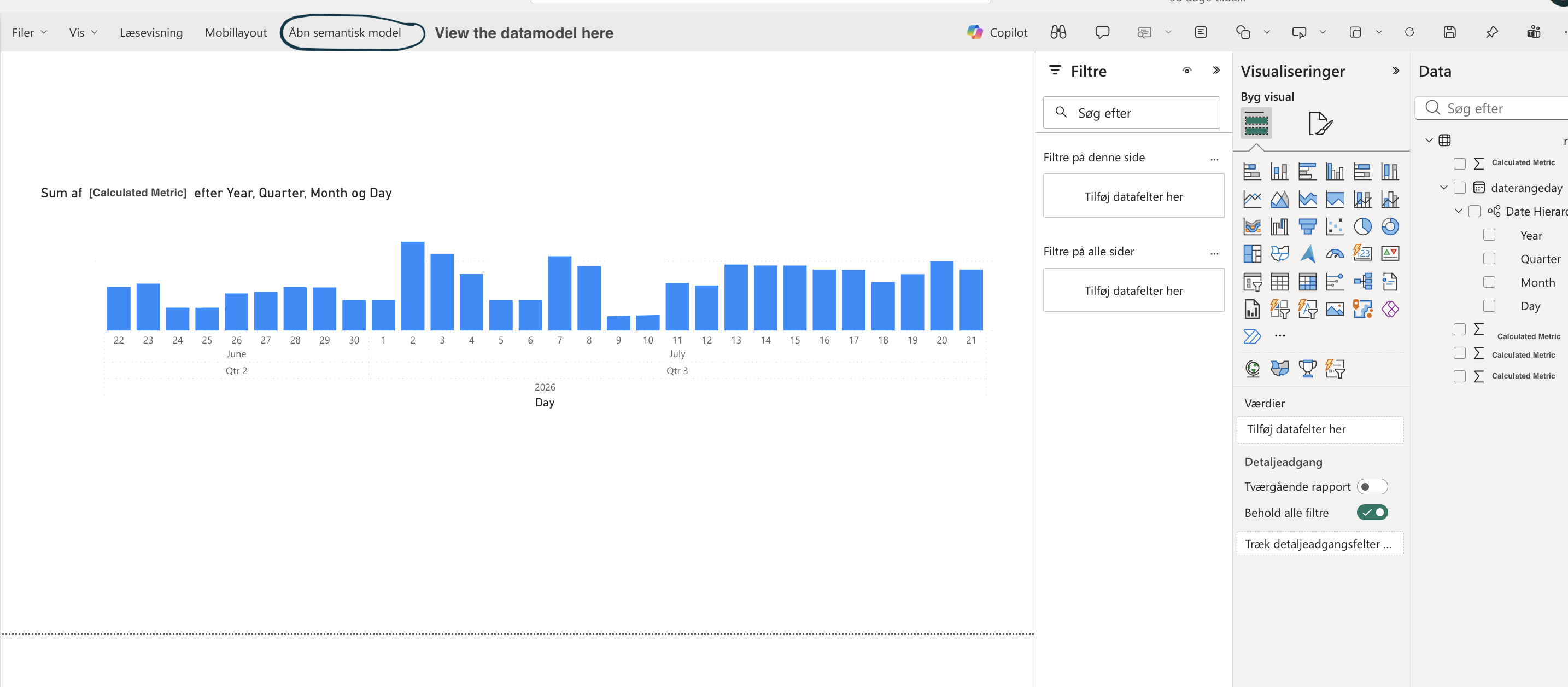Click the pin to dashboard icon

[x=1491, y=32]
